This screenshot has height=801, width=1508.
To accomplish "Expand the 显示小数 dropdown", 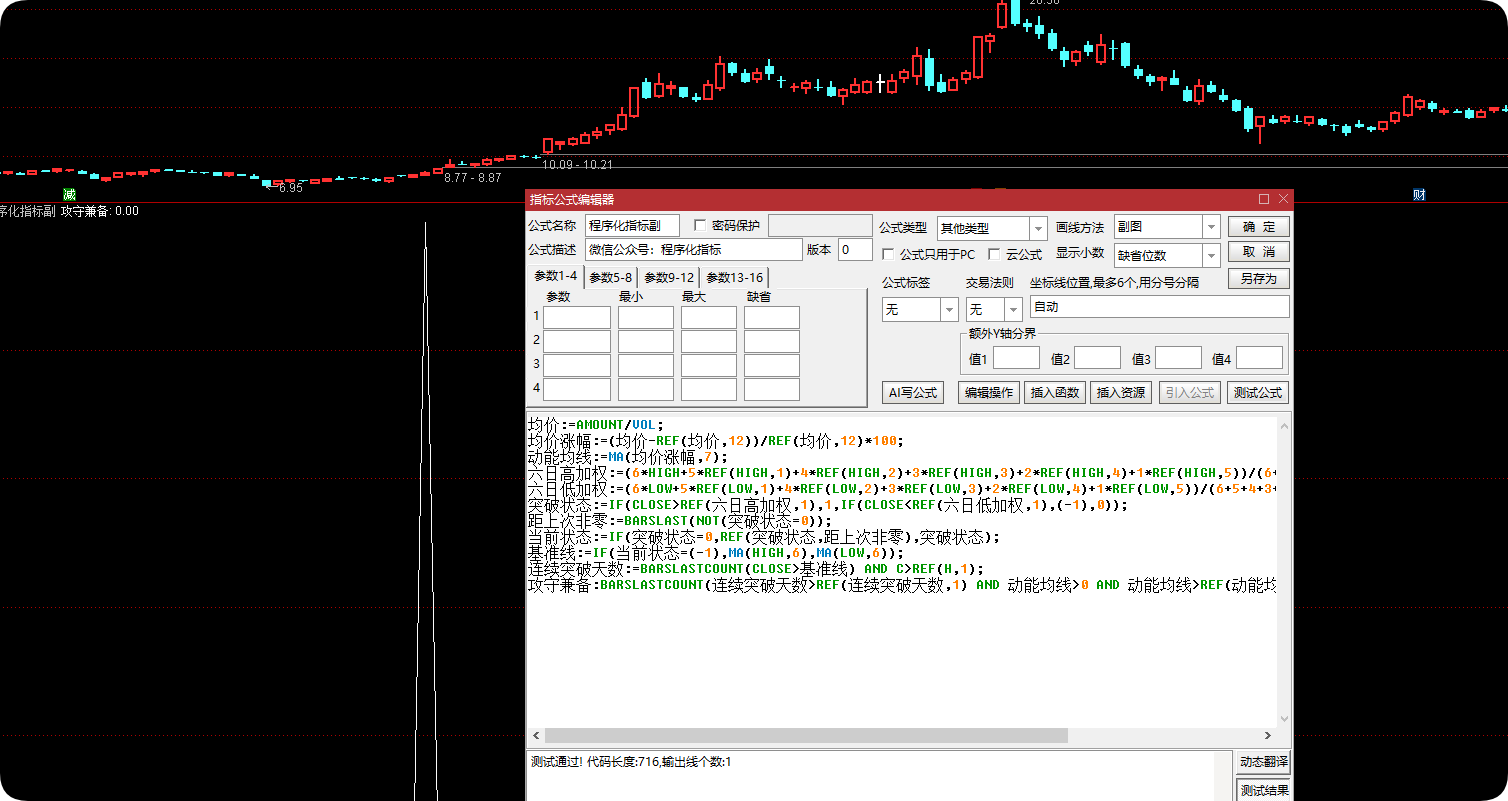I will click(1212, 255).
